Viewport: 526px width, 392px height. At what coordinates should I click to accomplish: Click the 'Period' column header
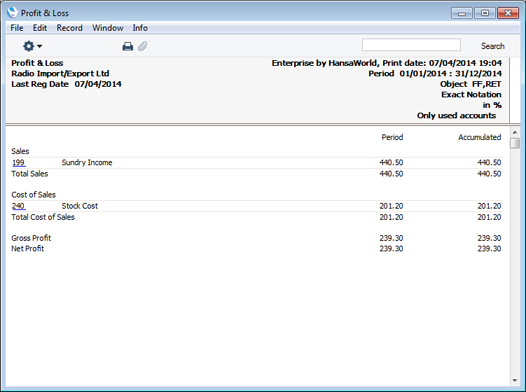(392, 137)
